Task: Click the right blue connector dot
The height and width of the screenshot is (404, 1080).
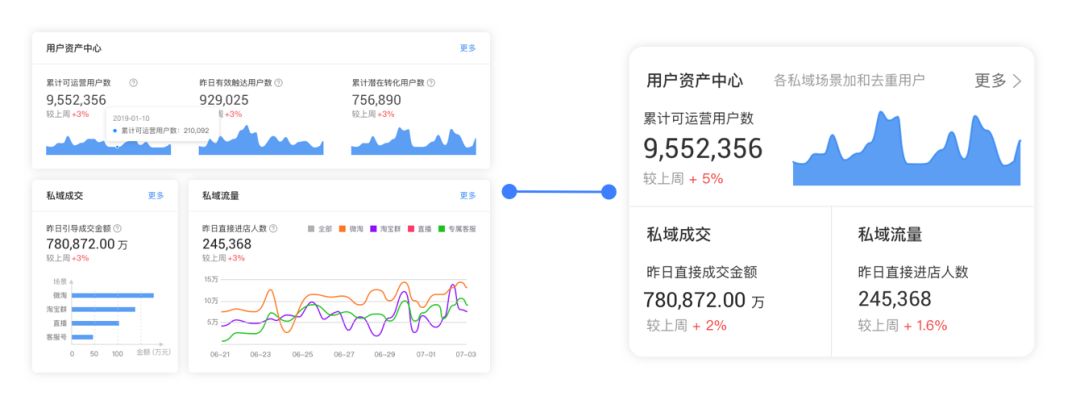Action: tap(609, 191)
